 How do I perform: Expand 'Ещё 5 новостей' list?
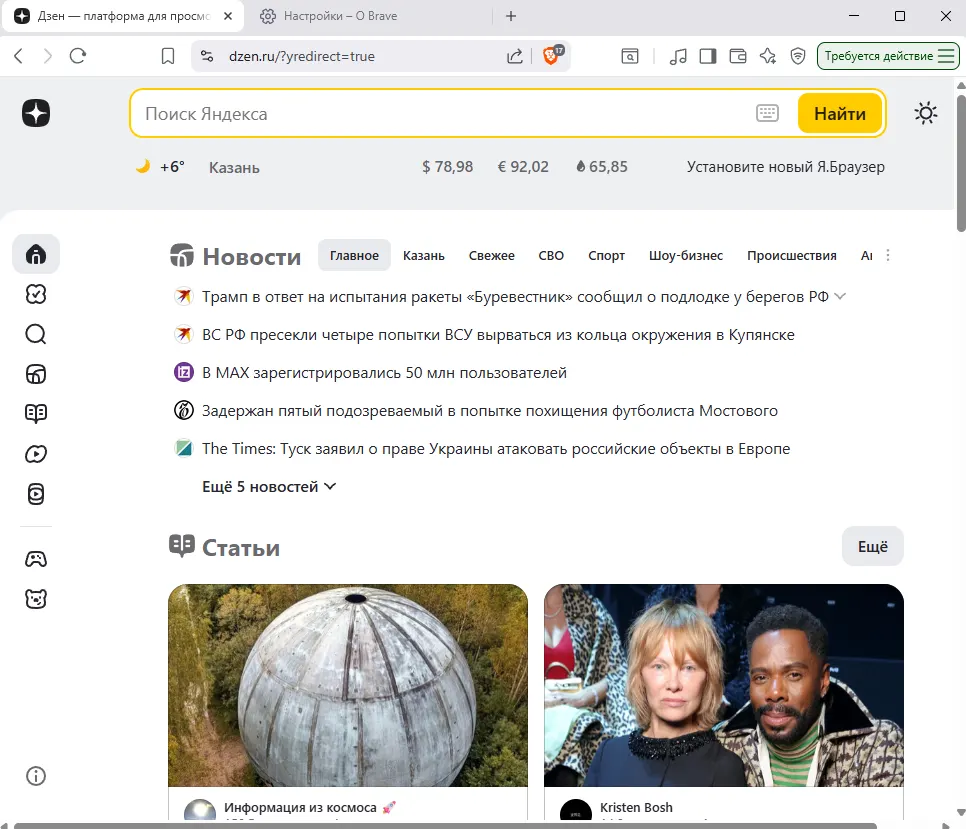point(268,486)
